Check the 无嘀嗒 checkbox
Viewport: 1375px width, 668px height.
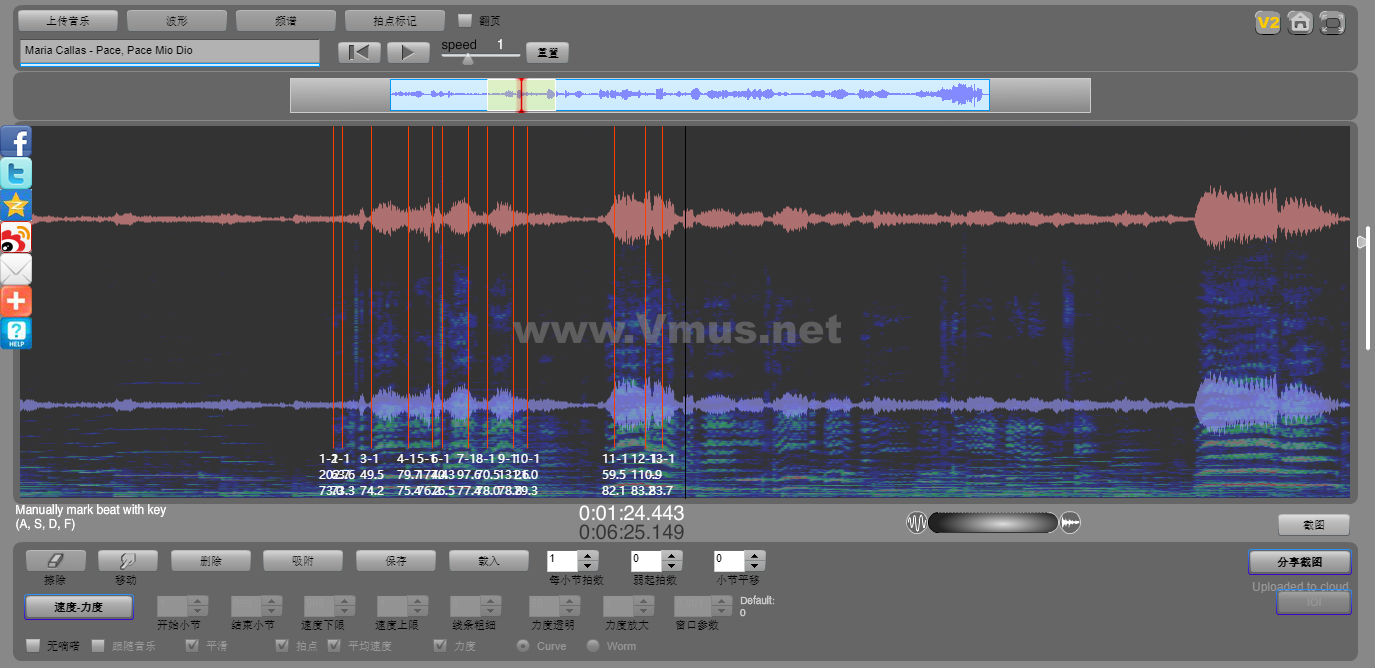tap(34, 646)
